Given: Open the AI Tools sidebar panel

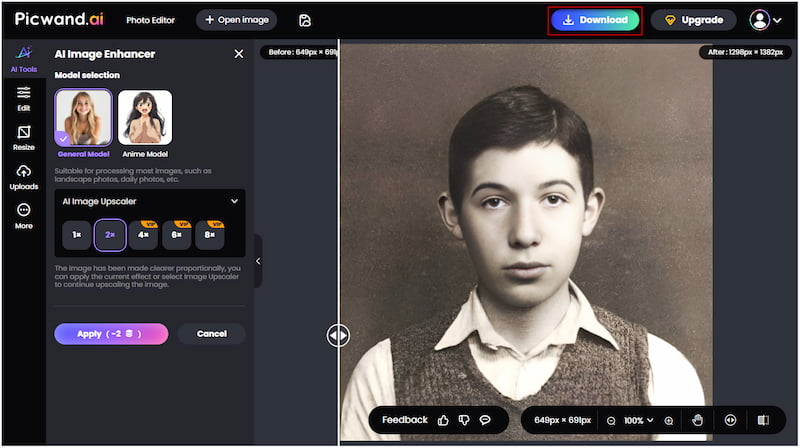Looking at the screenshot, I should (x=24, y=59).
